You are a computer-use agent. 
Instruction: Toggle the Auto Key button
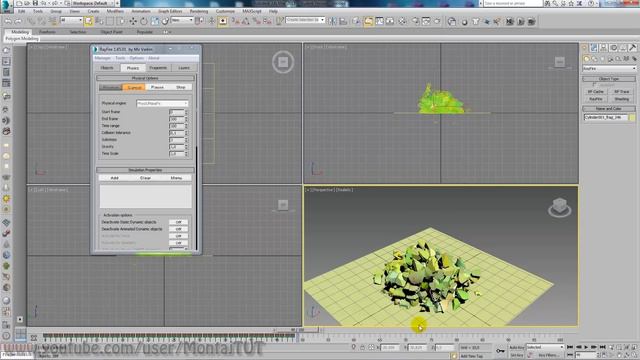[x=517, y=347]
